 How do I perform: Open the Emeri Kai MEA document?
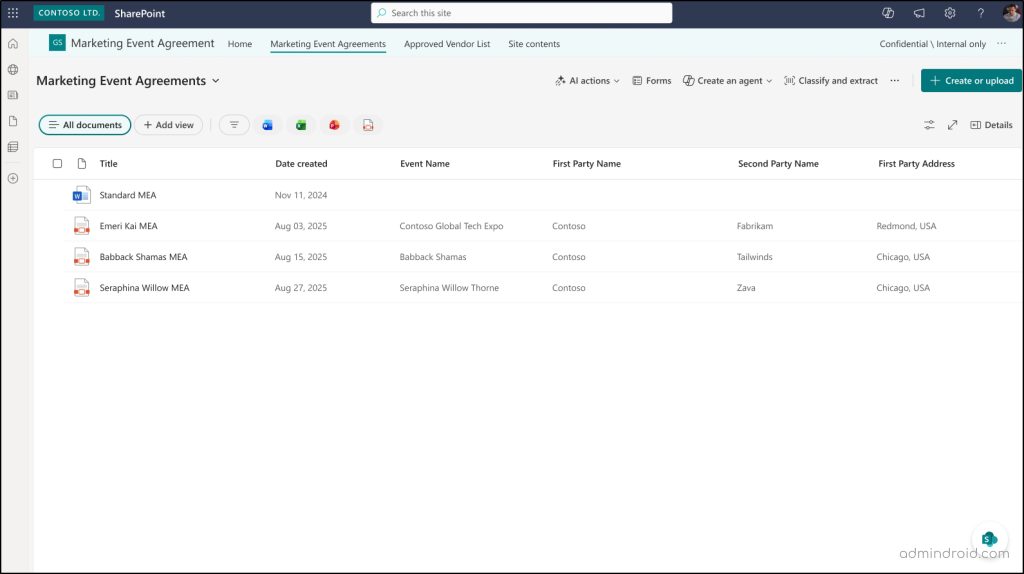tap(129, 226)
